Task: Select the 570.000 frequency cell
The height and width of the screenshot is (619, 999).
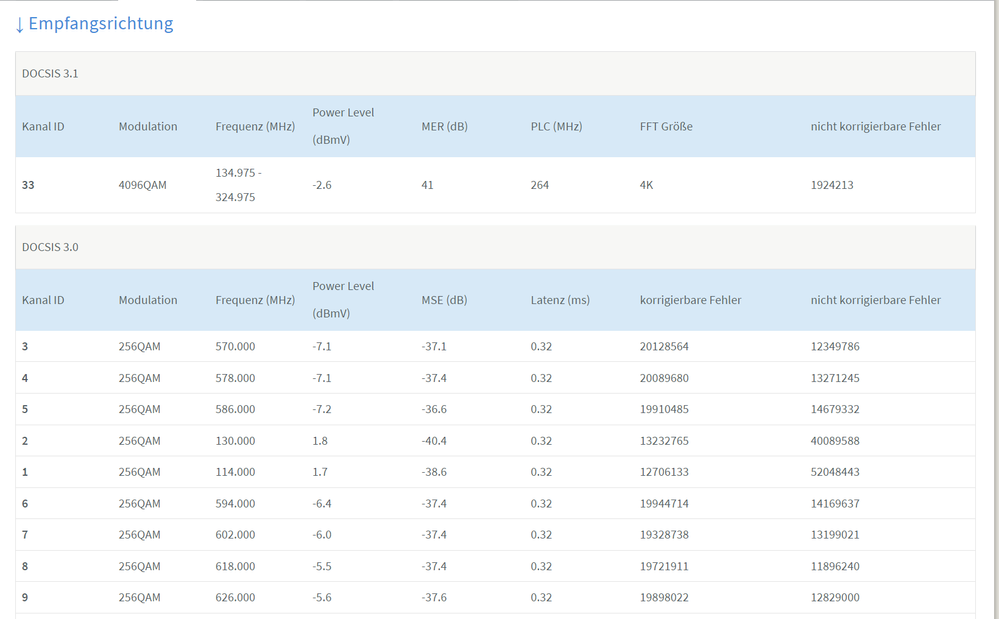Action: (x=235, y=347)
